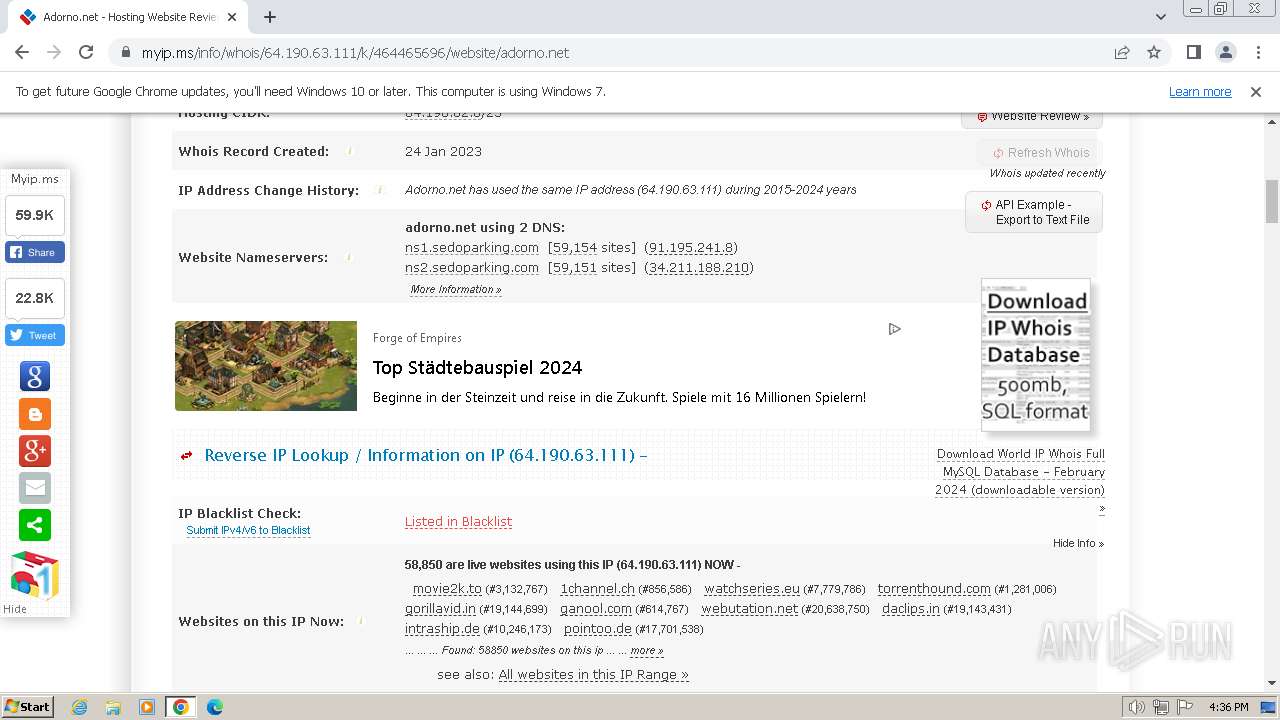Screen dimensions: 1280x720
Task: Open Internet Explorer from the taskbar
Action: pyautogui.click(x=80, y=707)
